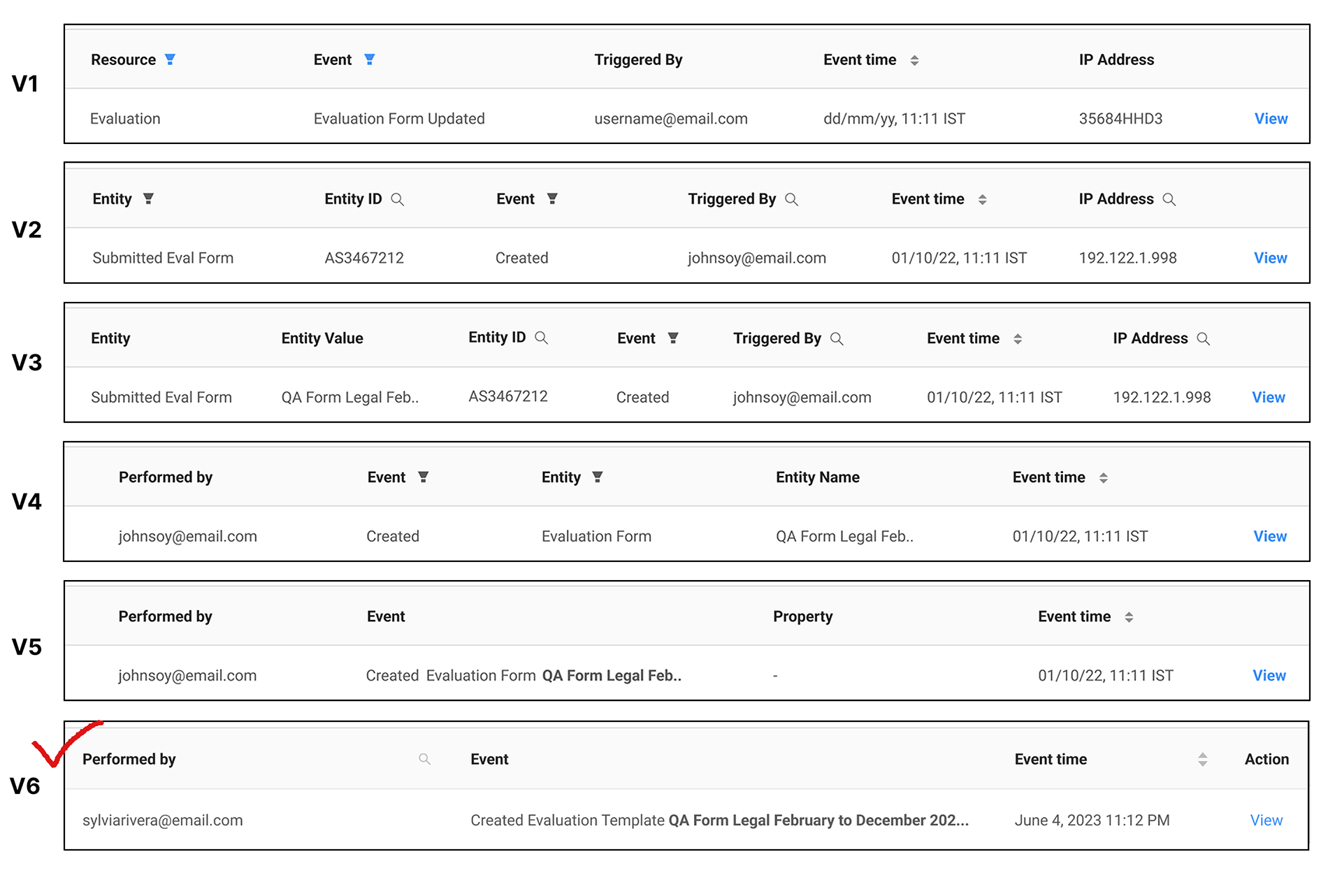
Task: Click Entity filter icon in V4 table
Action: tap(598, 477)
